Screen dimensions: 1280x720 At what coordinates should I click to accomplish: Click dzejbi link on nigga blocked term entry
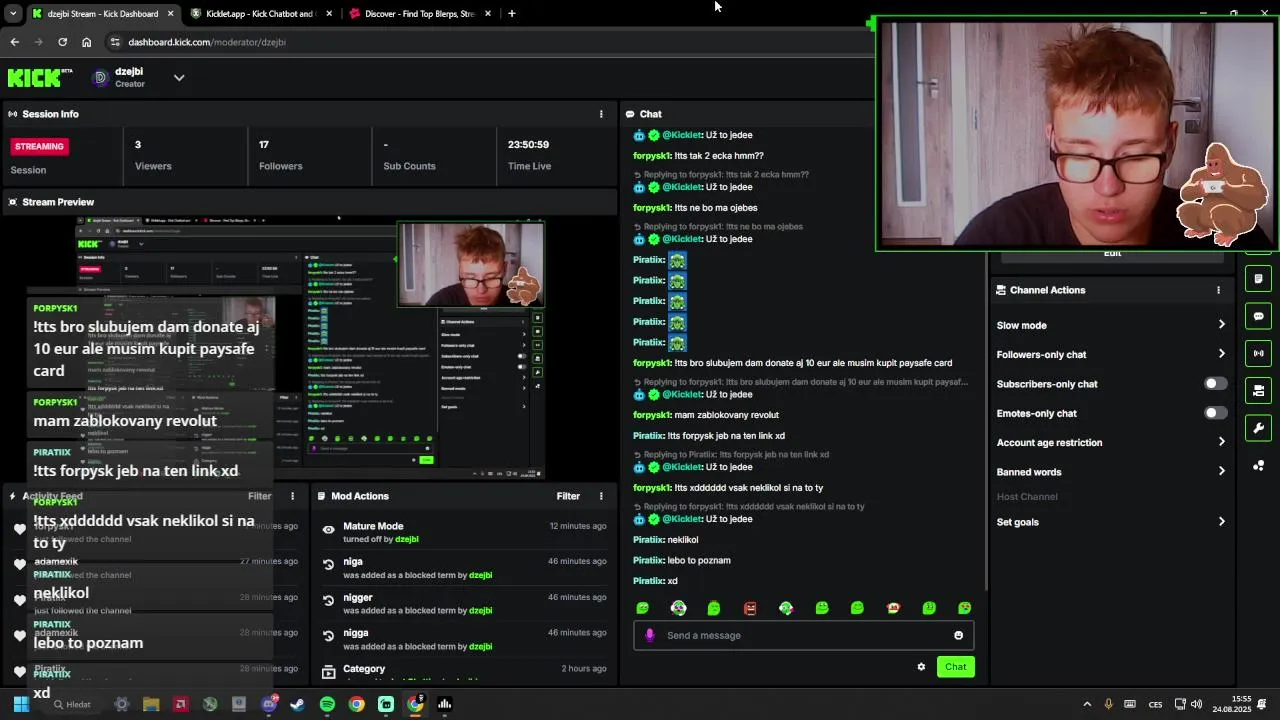(x=481, y=646)
